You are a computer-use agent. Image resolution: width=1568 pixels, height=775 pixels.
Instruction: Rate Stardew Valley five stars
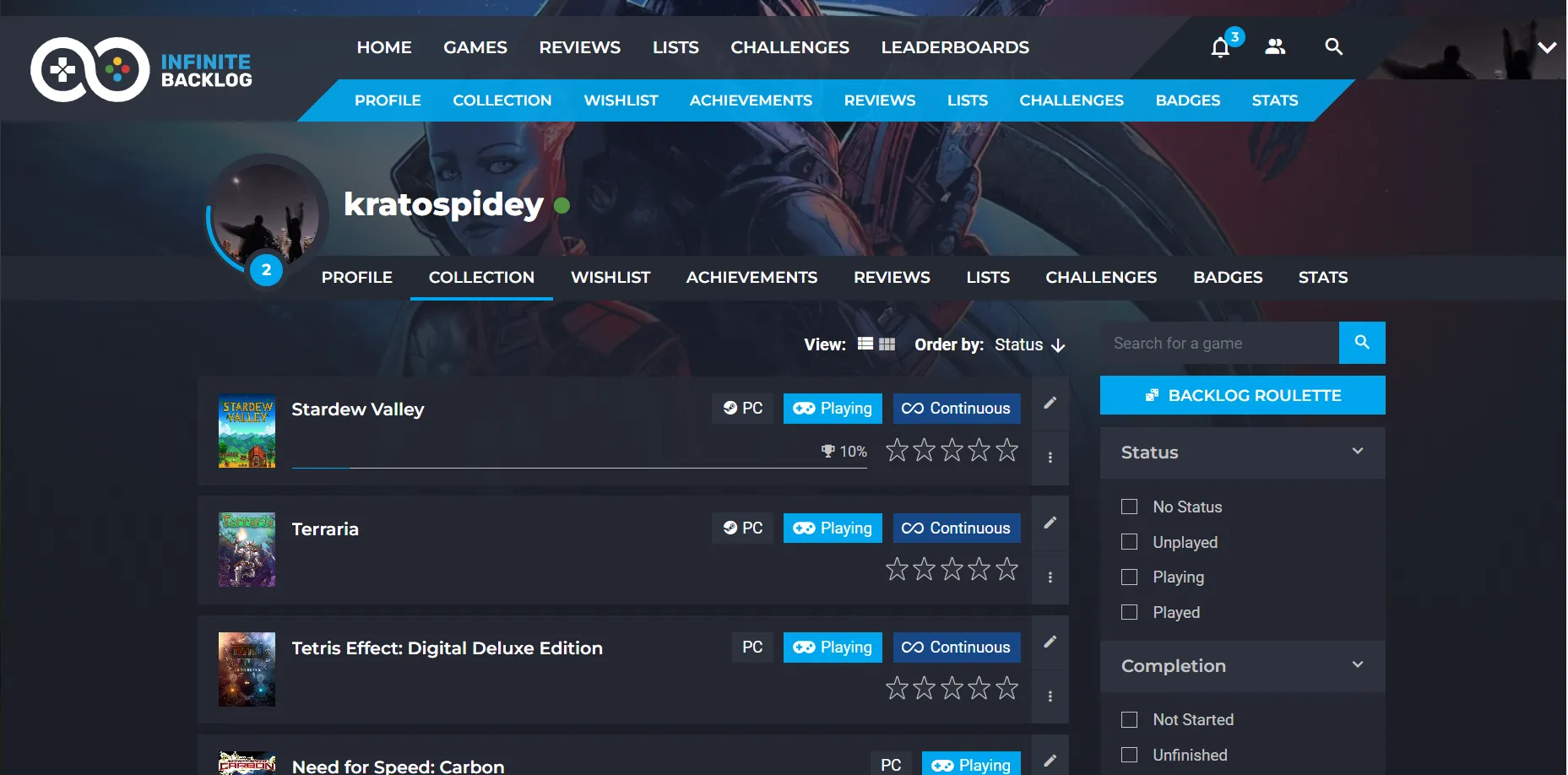click(x=1006, y=451)
